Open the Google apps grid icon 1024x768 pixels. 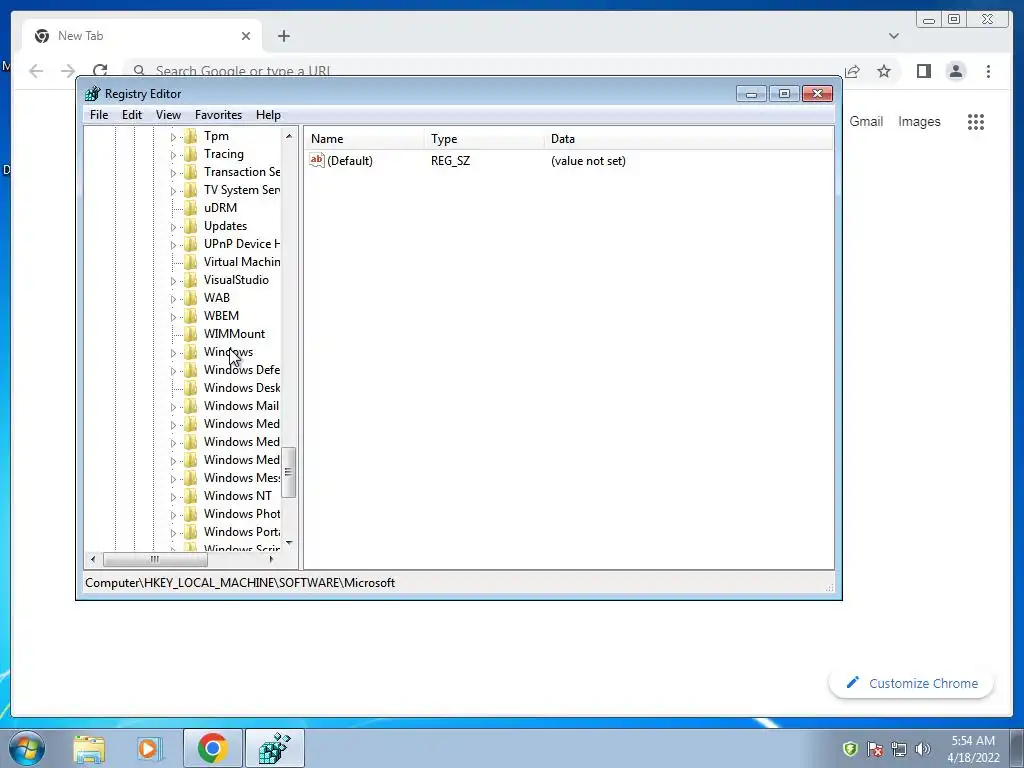[x=976, y=121]
